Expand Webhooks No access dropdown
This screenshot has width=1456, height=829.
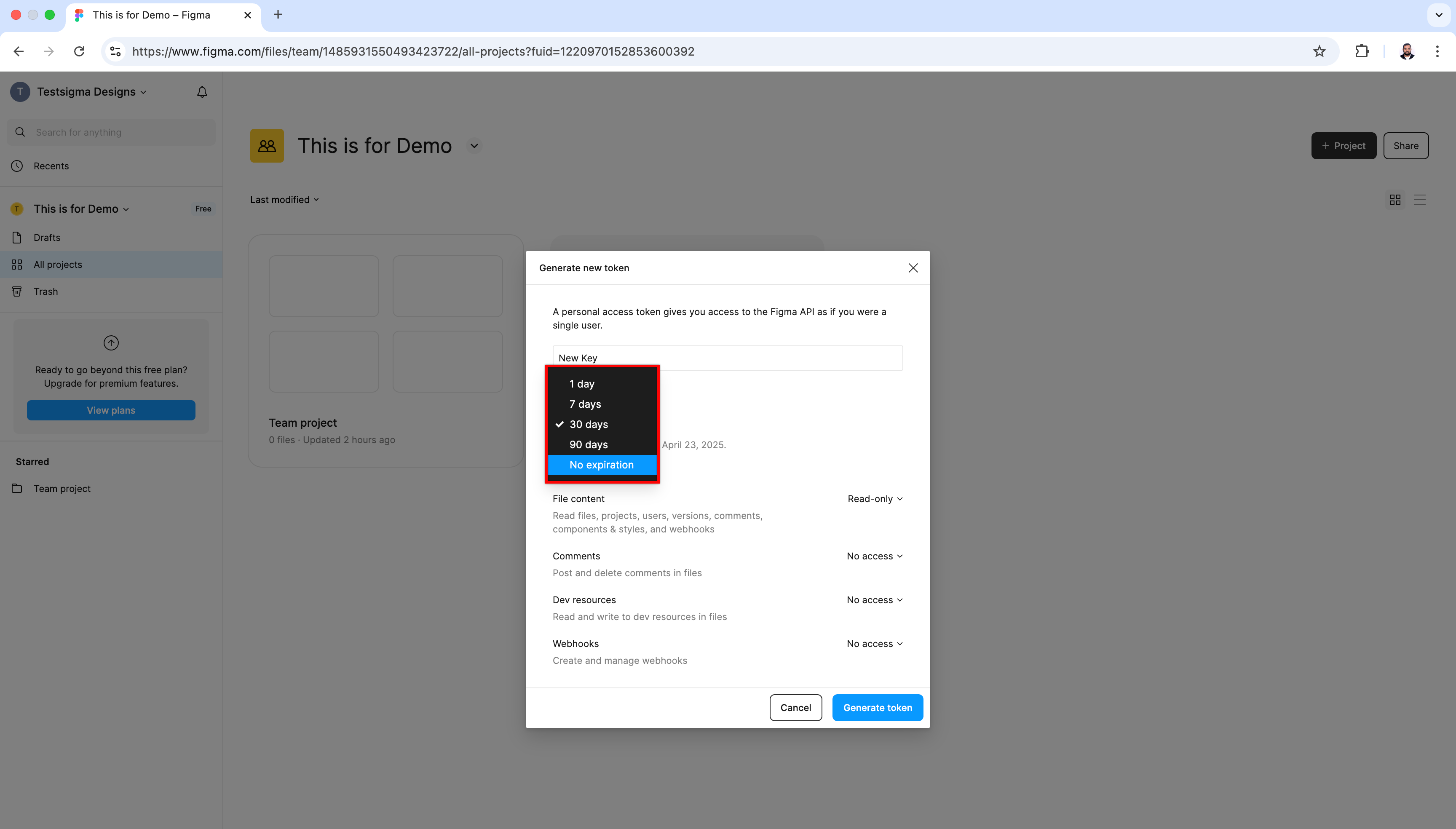(874, 644)
